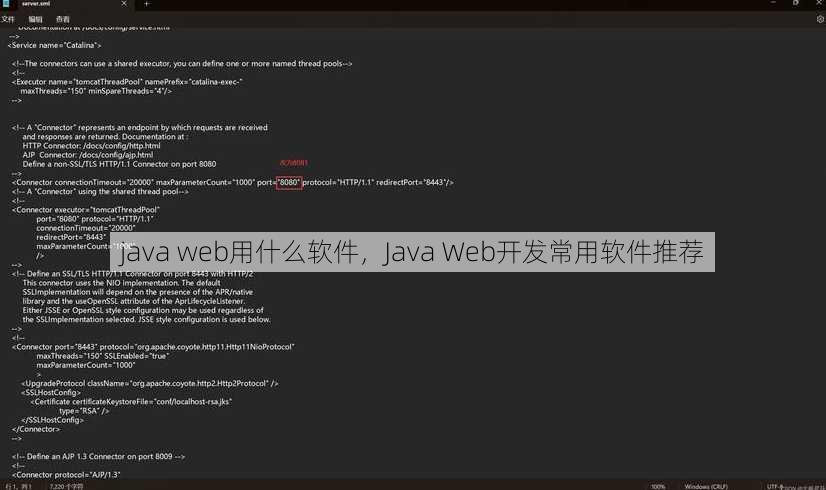Click the line "This connector uses the NIO implementation"
Screen dimensions: 826x490
pos(121,283)
